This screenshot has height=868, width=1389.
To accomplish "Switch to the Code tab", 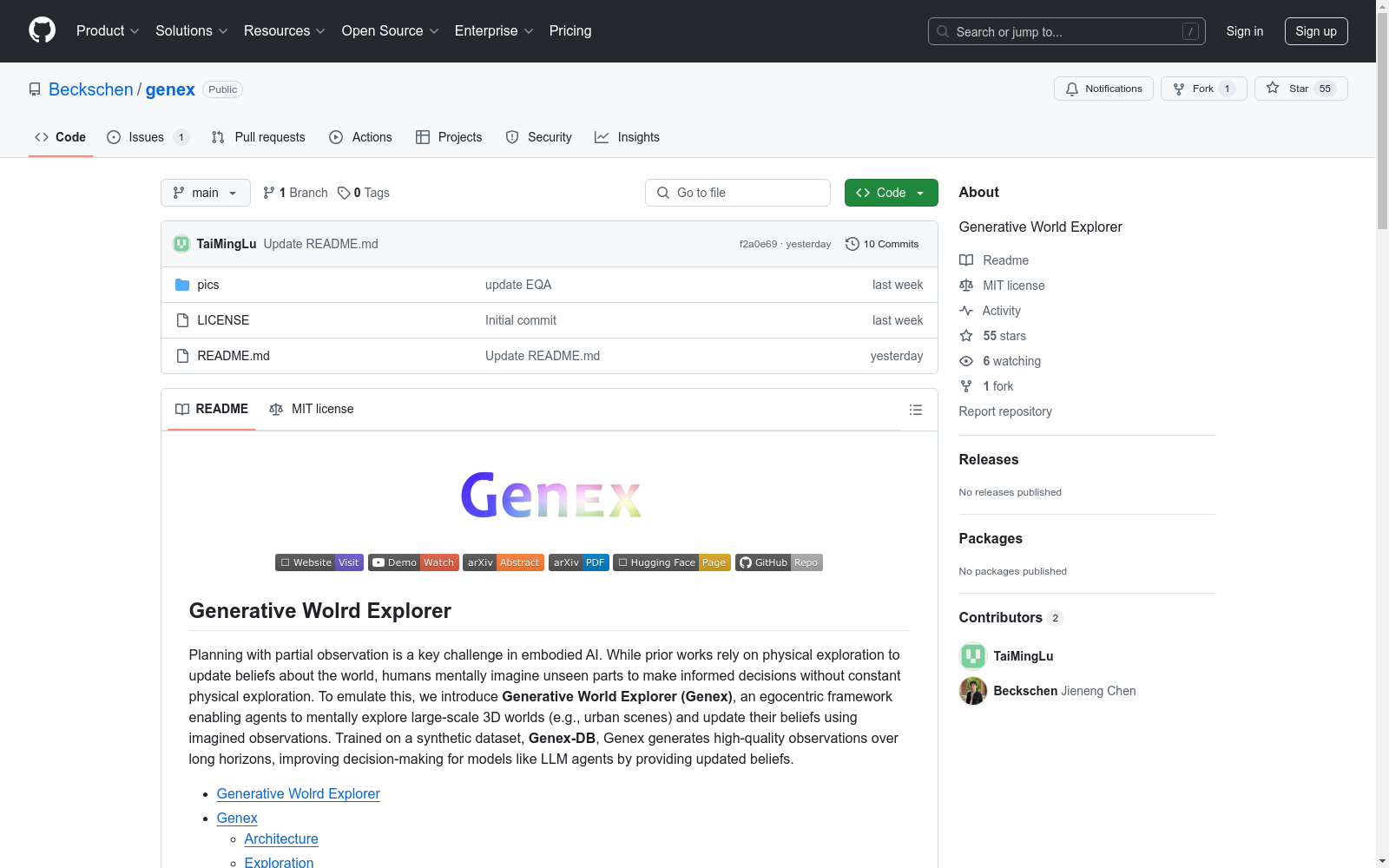I will pos(60,137).
